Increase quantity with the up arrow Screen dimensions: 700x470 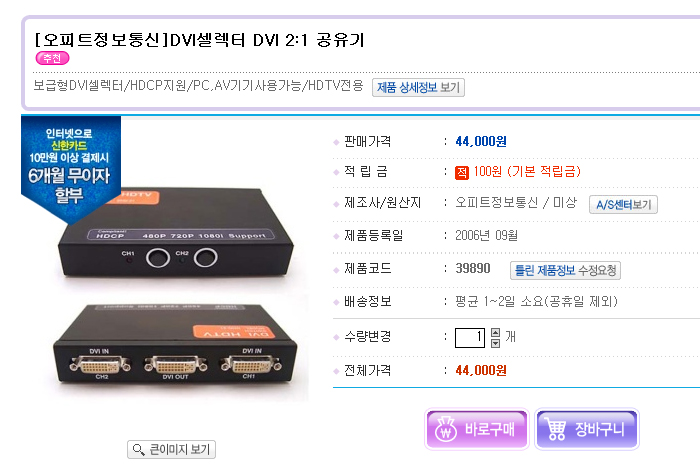click(495, 333)
